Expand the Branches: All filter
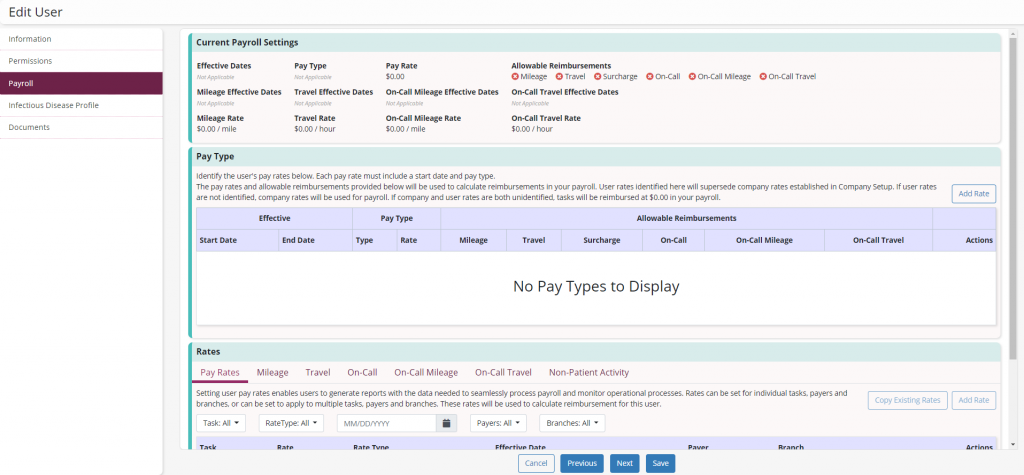 point(572,423)
